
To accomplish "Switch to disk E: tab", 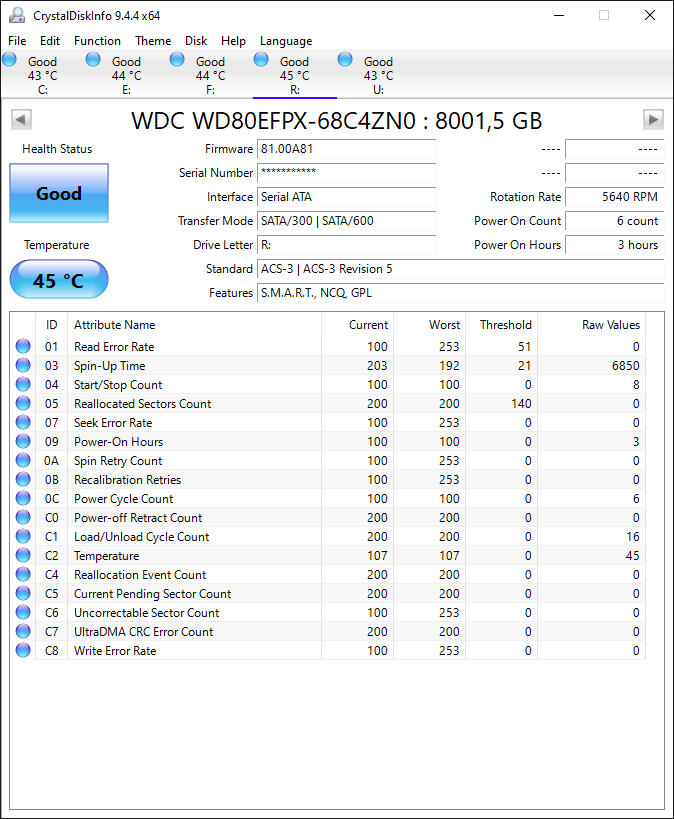I will click(127, 75).
